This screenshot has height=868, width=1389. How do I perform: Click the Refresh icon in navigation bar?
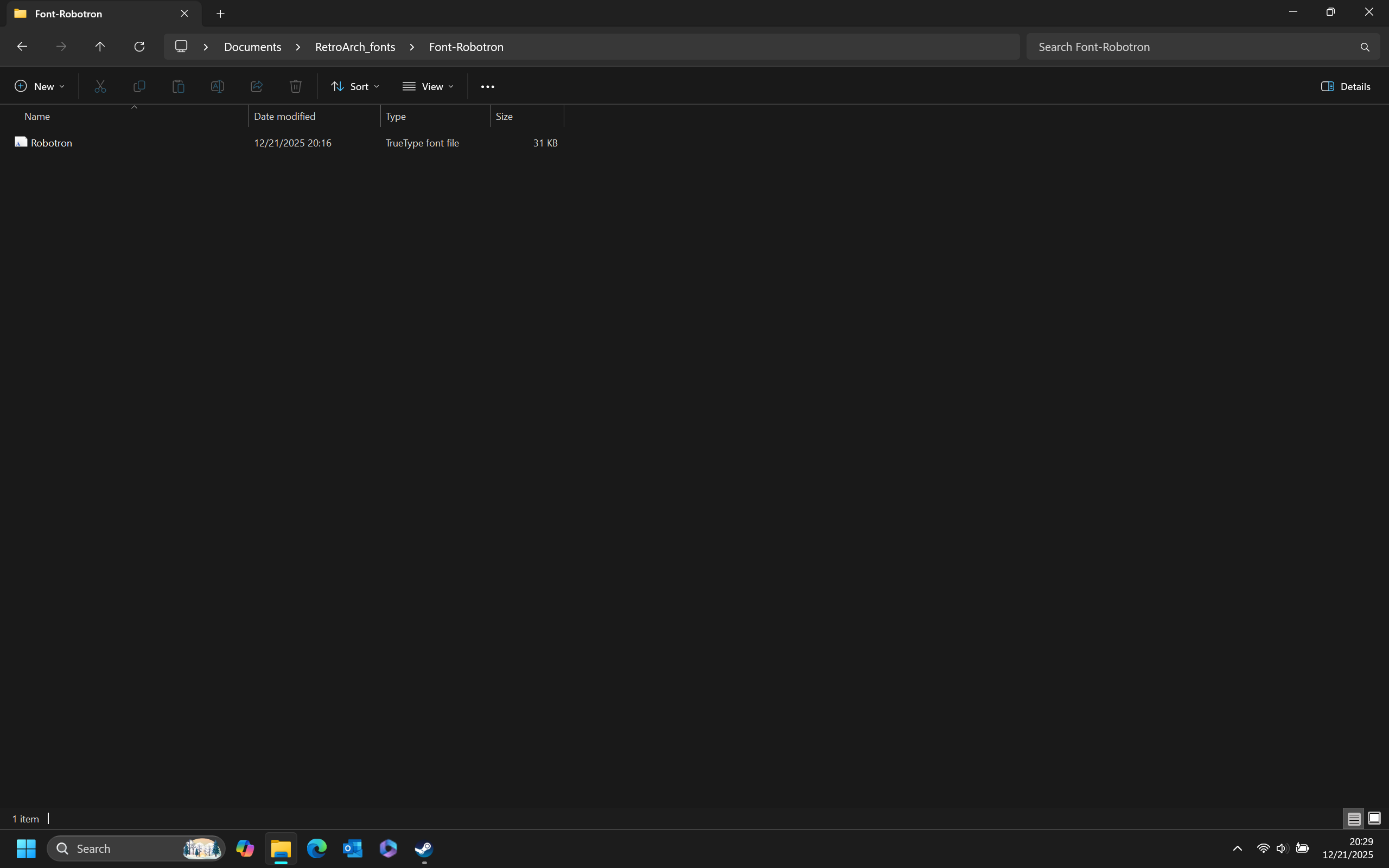coord(139,47)
